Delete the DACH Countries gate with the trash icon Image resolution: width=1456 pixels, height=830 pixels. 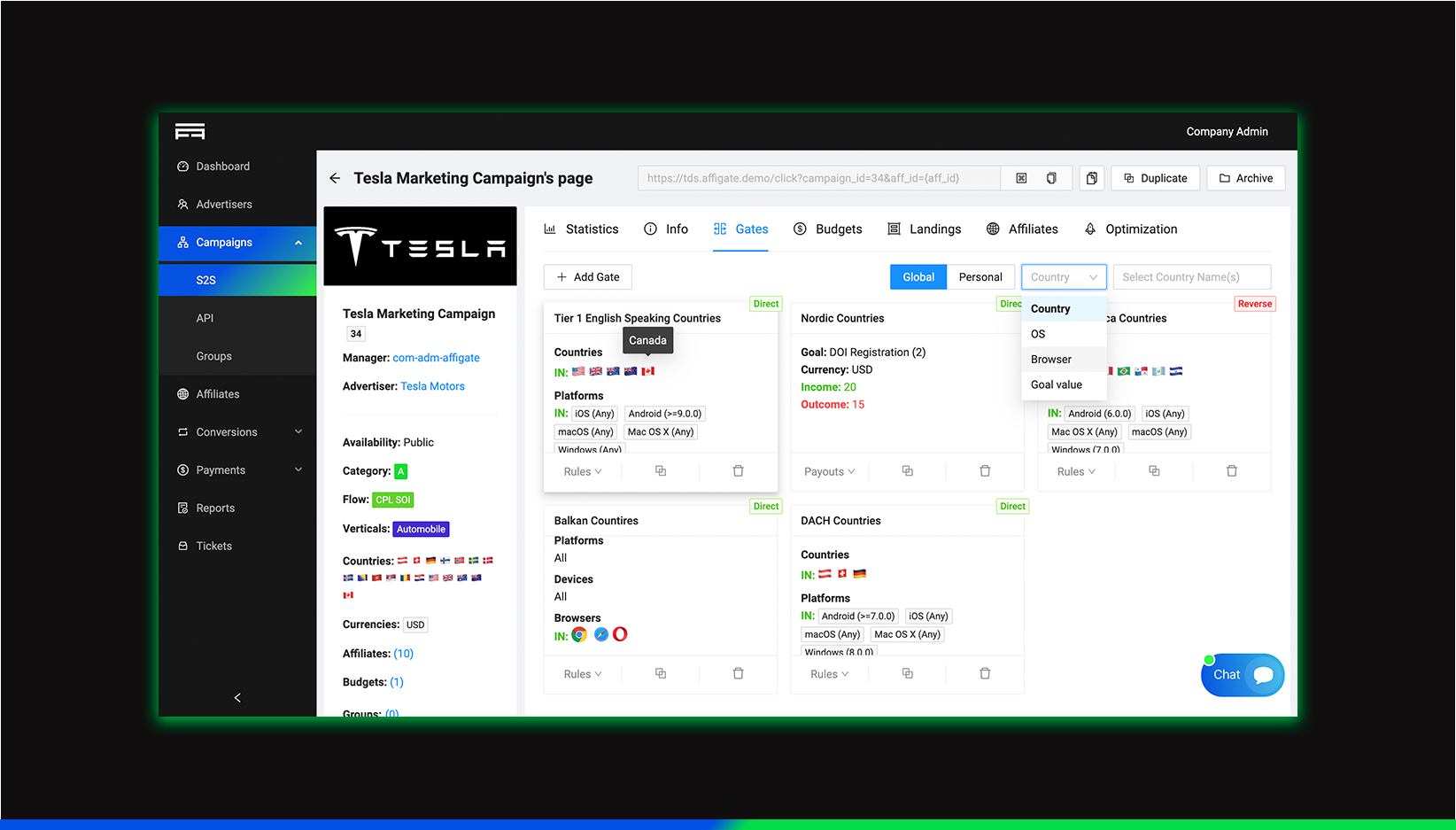(985, 673)
